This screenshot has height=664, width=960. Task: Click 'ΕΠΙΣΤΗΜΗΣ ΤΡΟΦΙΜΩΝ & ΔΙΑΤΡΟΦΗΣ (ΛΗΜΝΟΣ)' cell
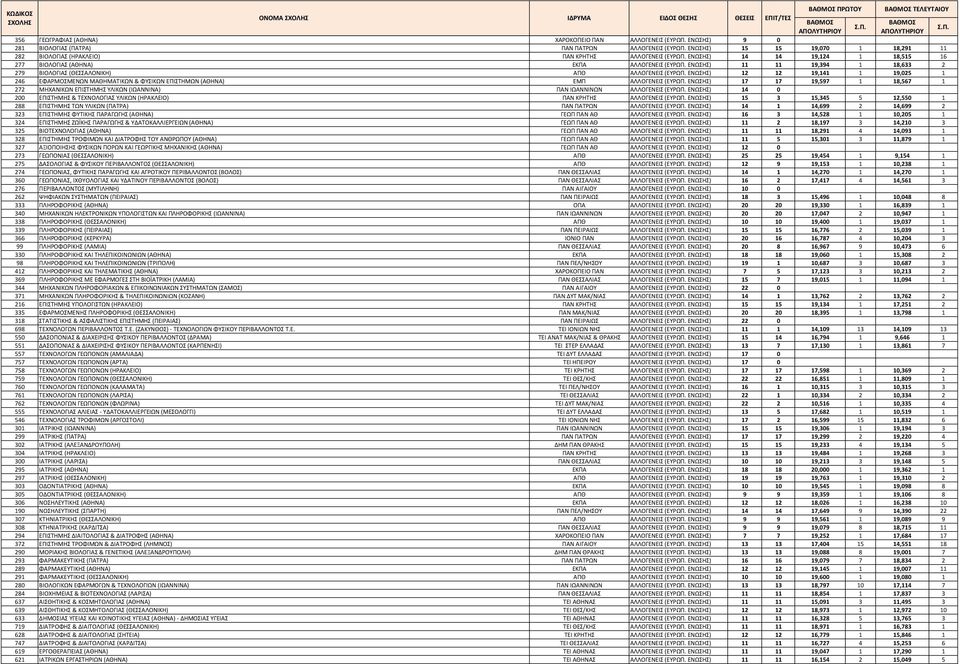pyautogui.click(x=283, y=543)
